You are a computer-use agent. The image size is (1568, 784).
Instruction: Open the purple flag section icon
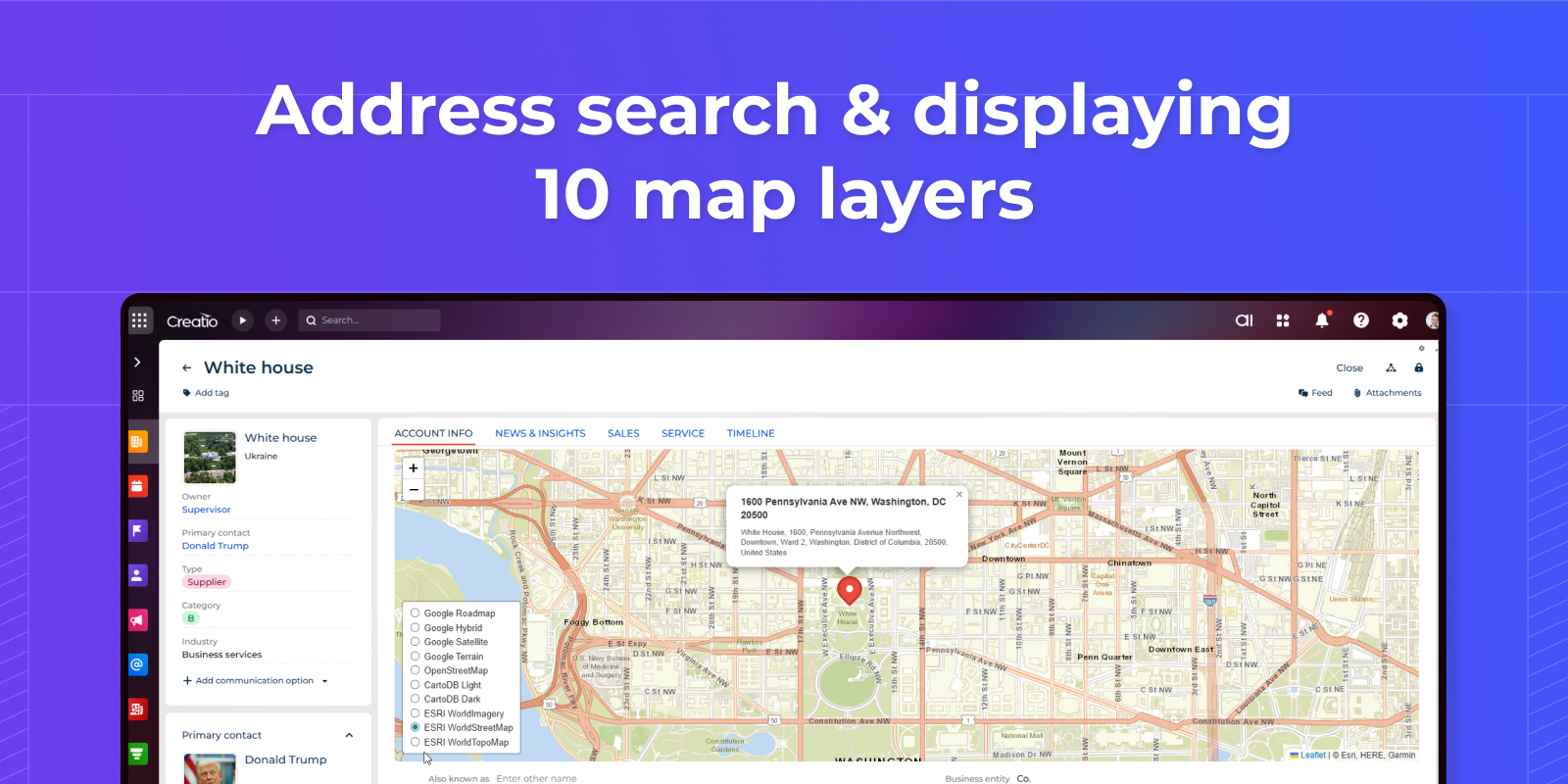click(137, 530)
